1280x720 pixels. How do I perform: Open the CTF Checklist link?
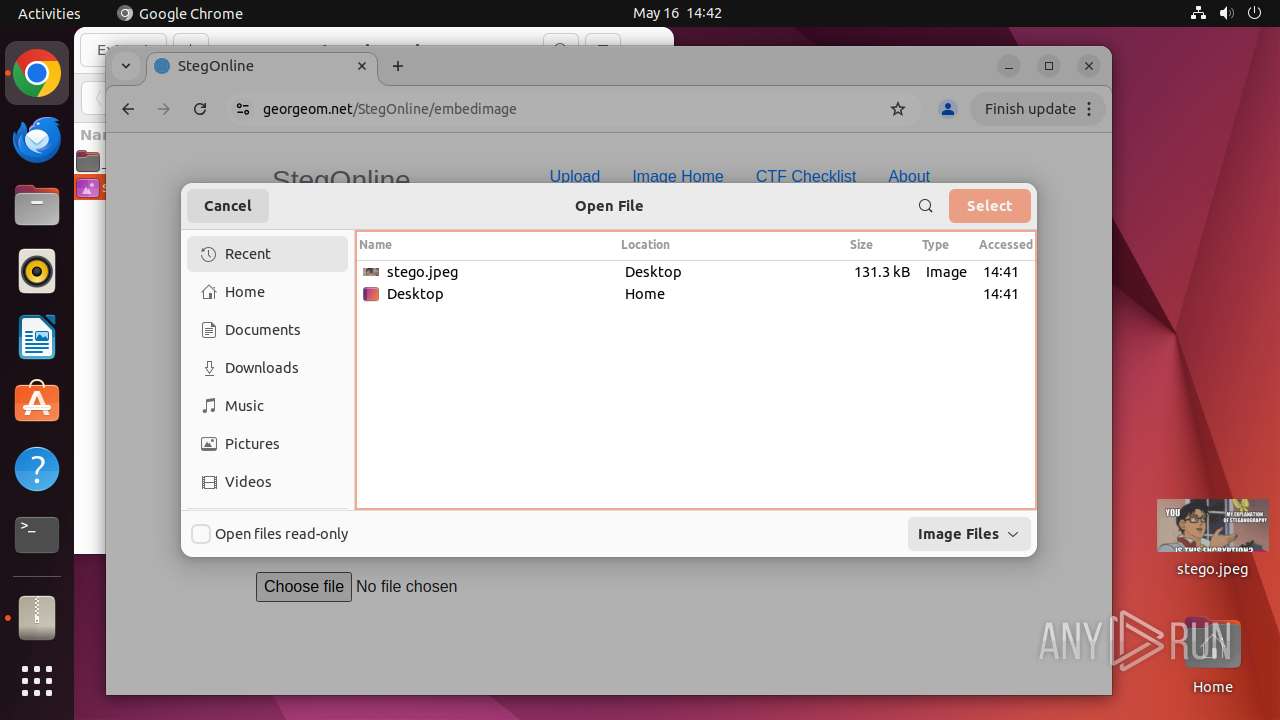(x=806, y=177)
